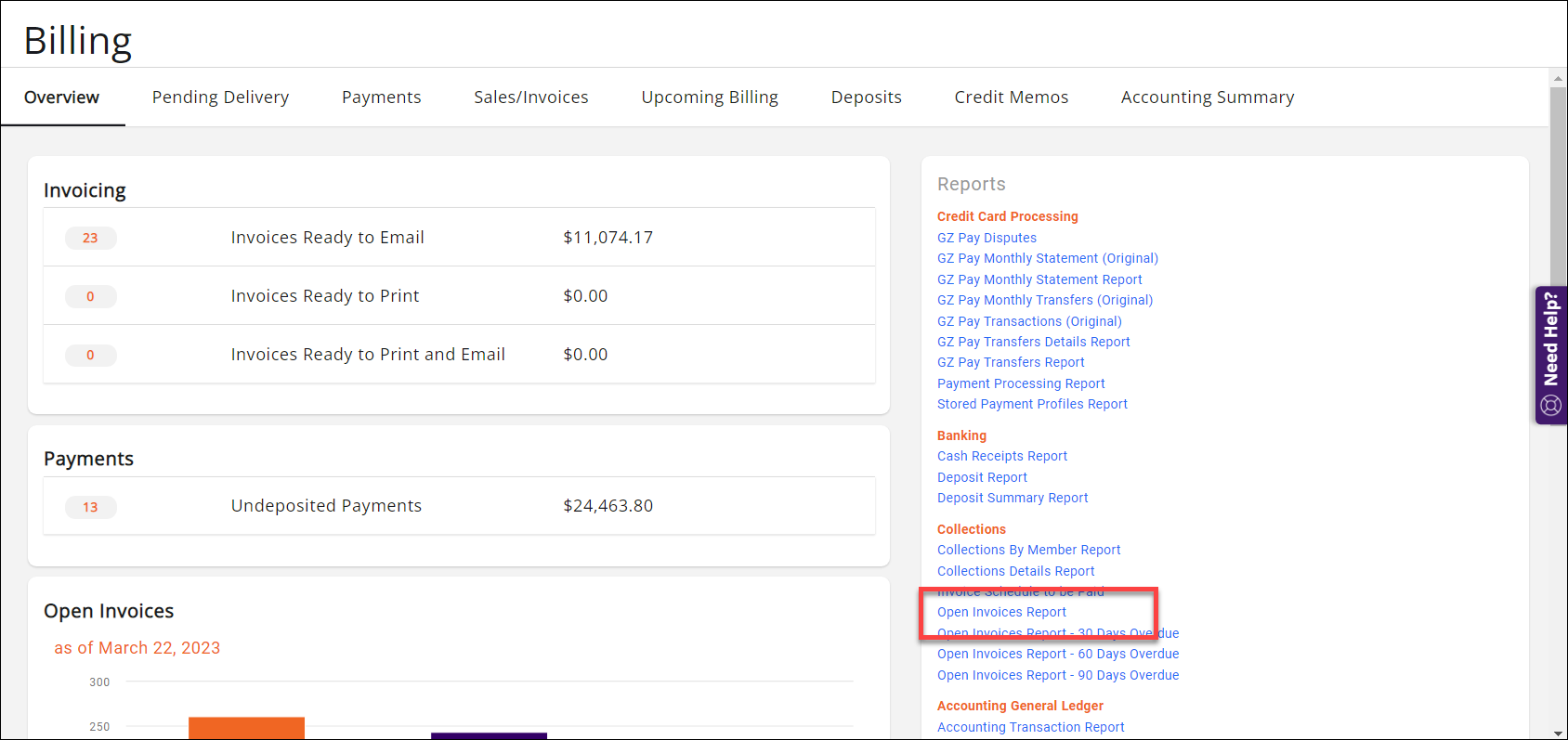The width and height of the screenshot is (1568, 740).
Task: Click the scrollbar up arrow
Action: click(1558, 79)
